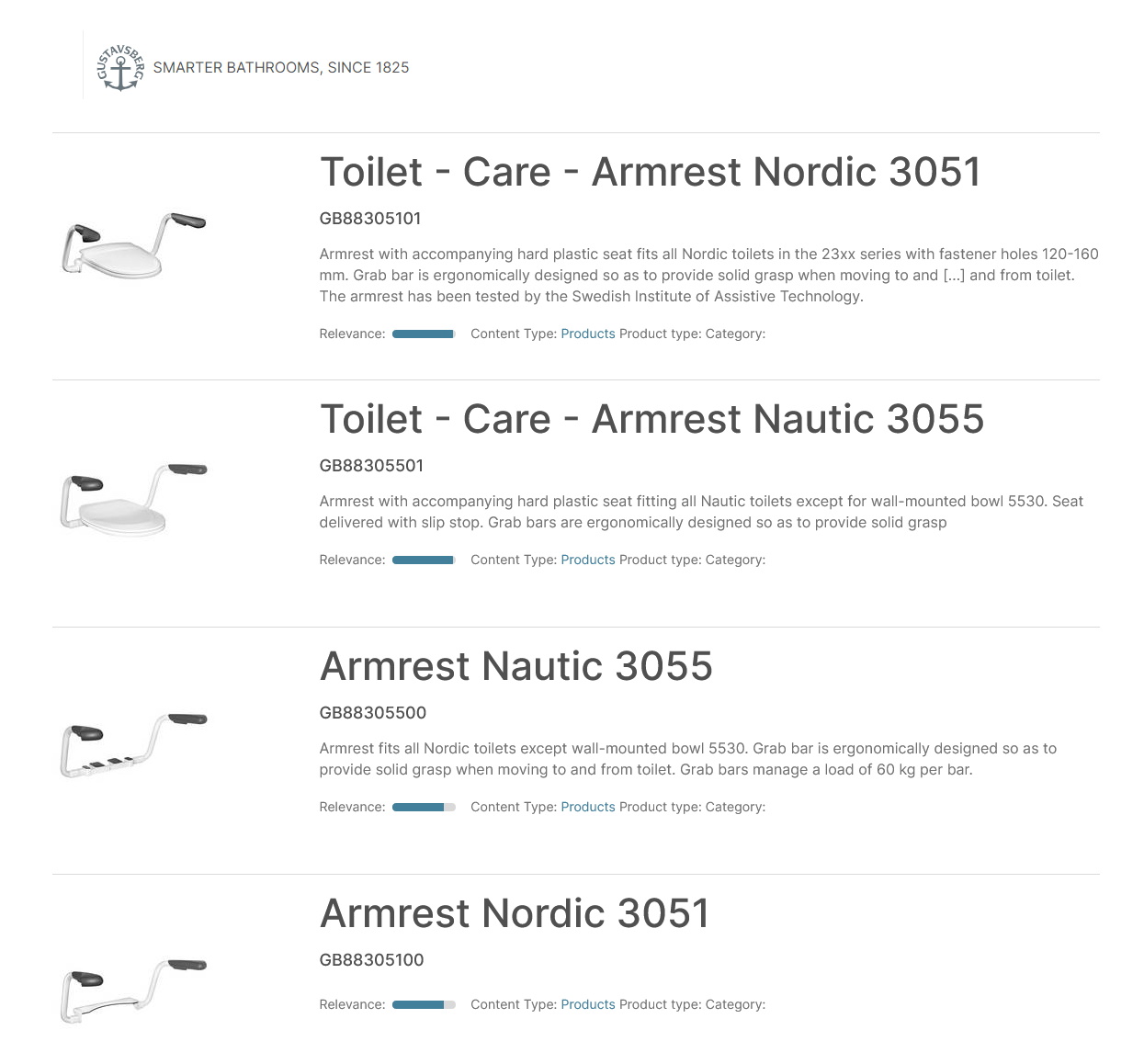
Task: Click the Armrest Nautic 3055 grab bar thumbnail
Action: pos(134,744)
